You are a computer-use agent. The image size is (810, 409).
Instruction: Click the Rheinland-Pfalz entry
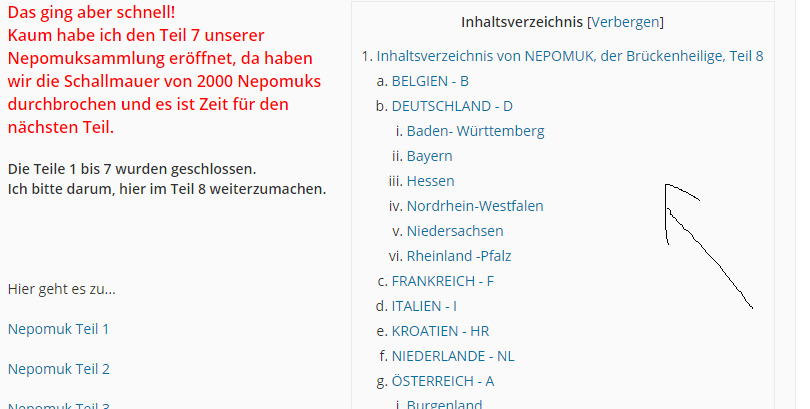click(459, 256)
